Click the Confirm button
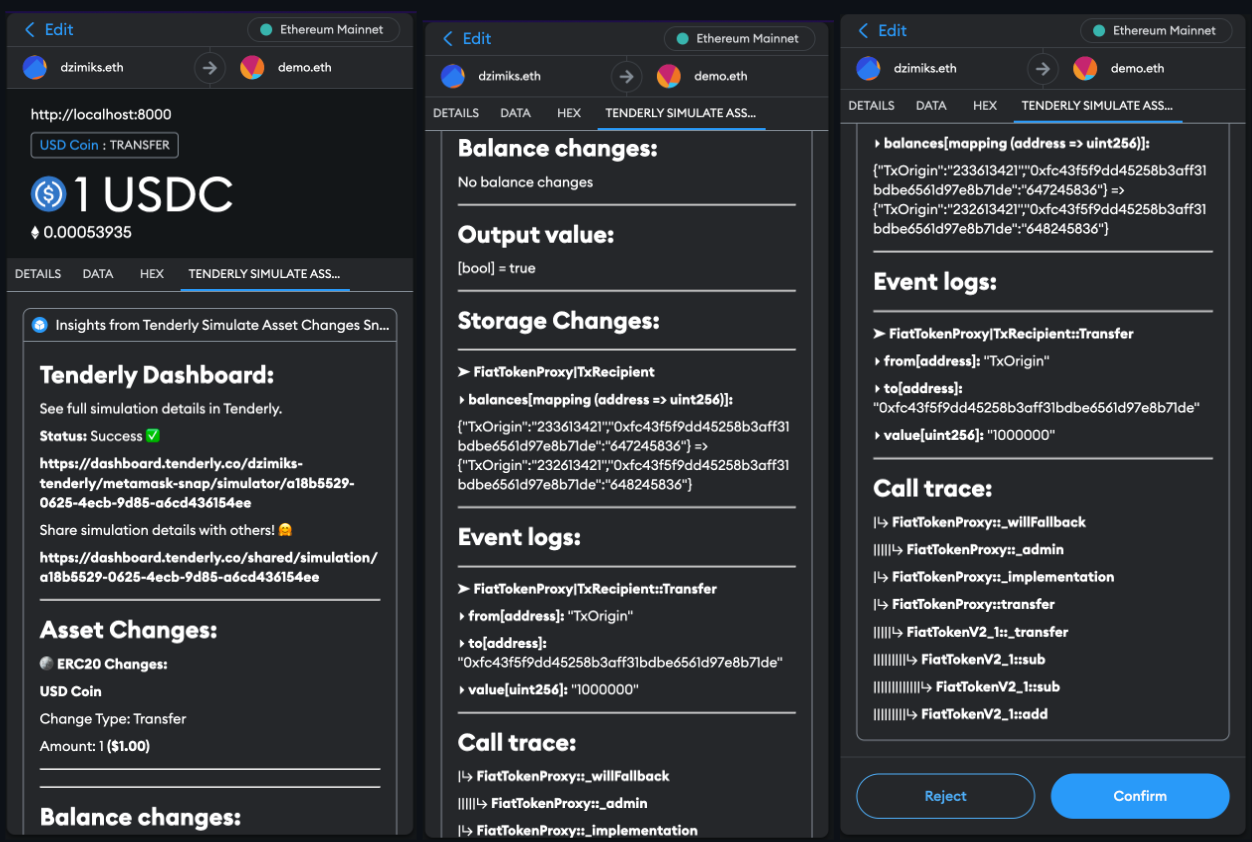This screenshot has width=1252, height=842. click(1139, 796)
